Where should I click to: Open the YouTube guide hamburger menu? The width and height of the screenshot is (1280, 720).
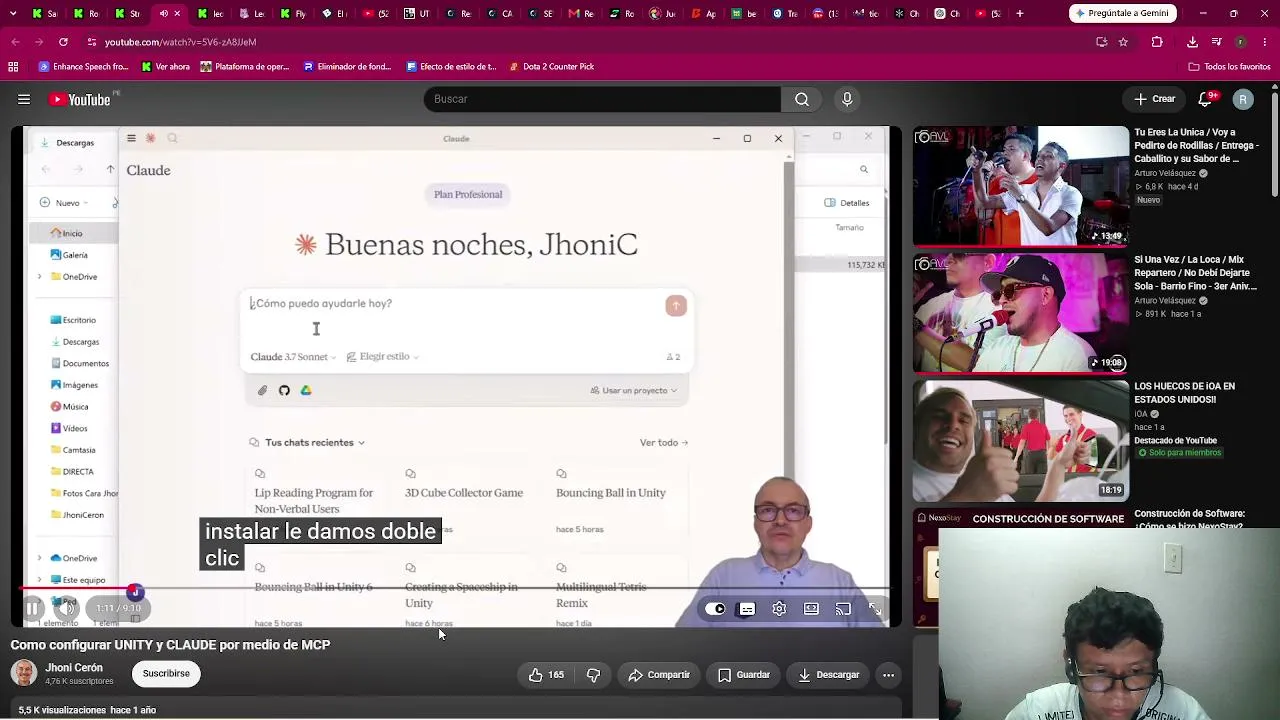24,99
